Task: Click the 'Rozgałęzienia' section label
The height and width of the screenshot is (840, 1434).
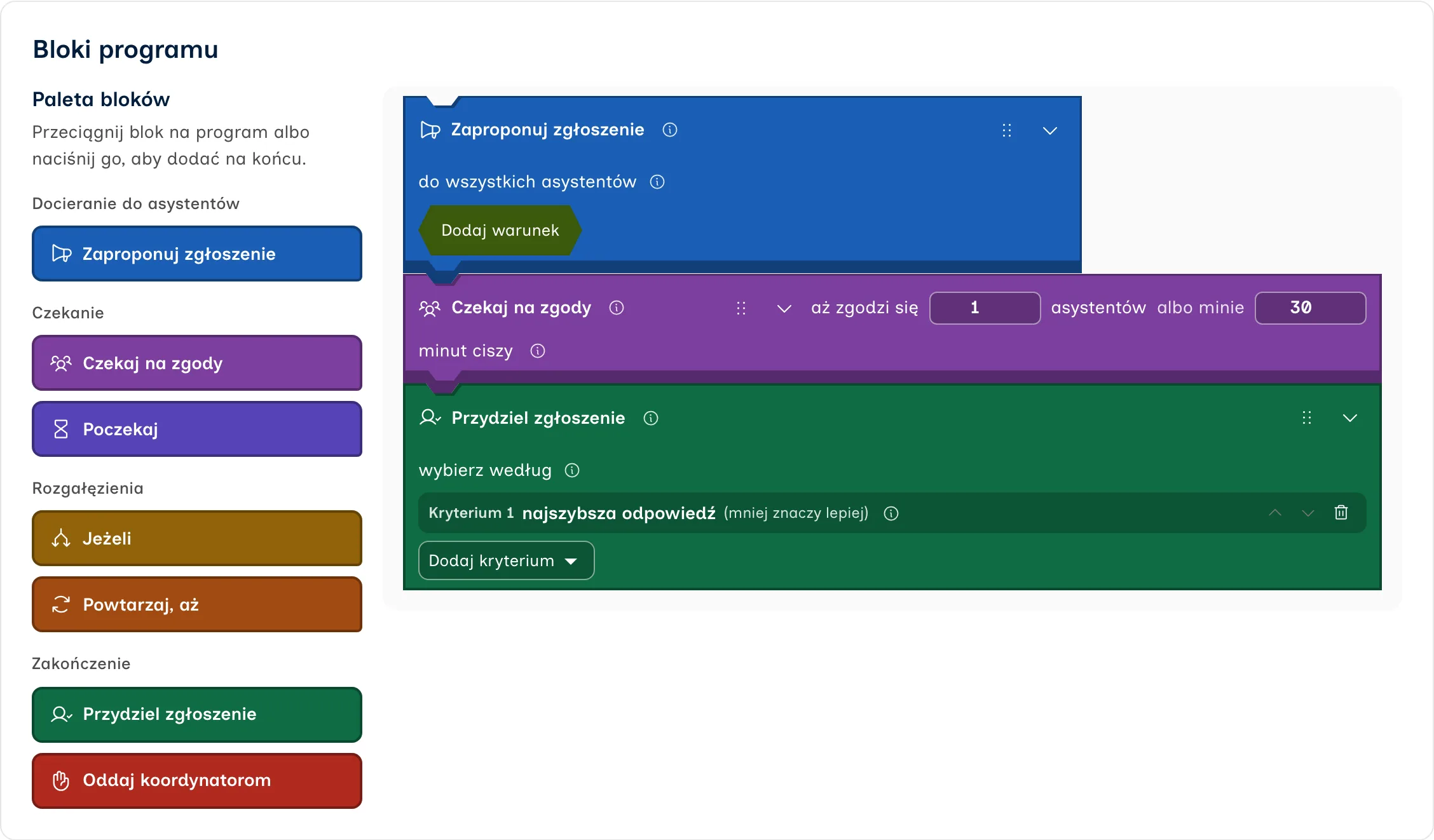Action: point(88,488)
